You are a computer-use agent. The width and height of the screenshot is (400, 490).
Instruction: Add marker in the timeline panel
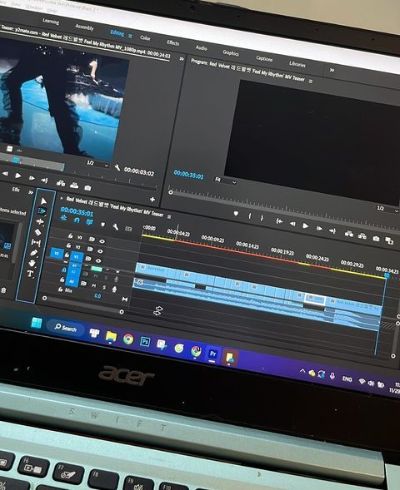103,225
